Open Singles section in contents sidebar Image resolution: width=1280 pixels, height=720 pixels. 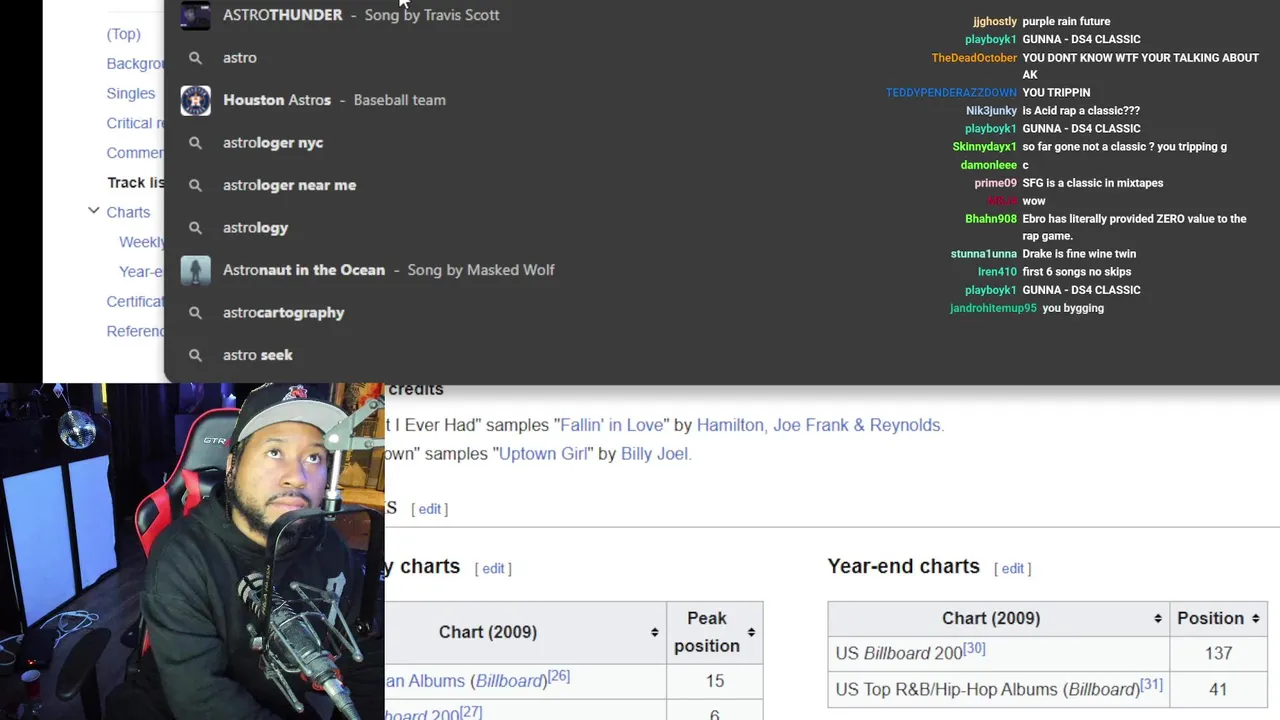(x=131, y=93)
